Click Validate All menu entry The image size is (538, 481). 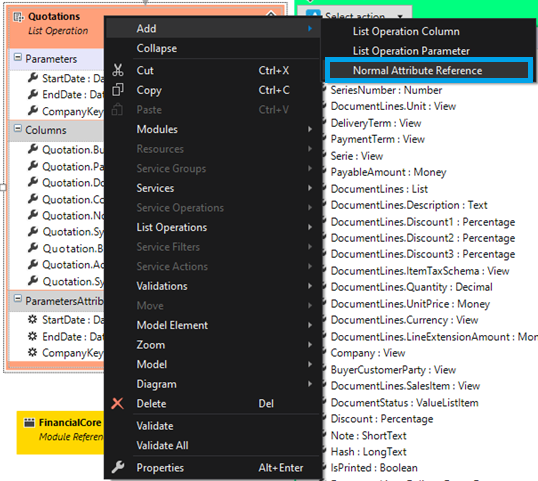click(213, 445)
